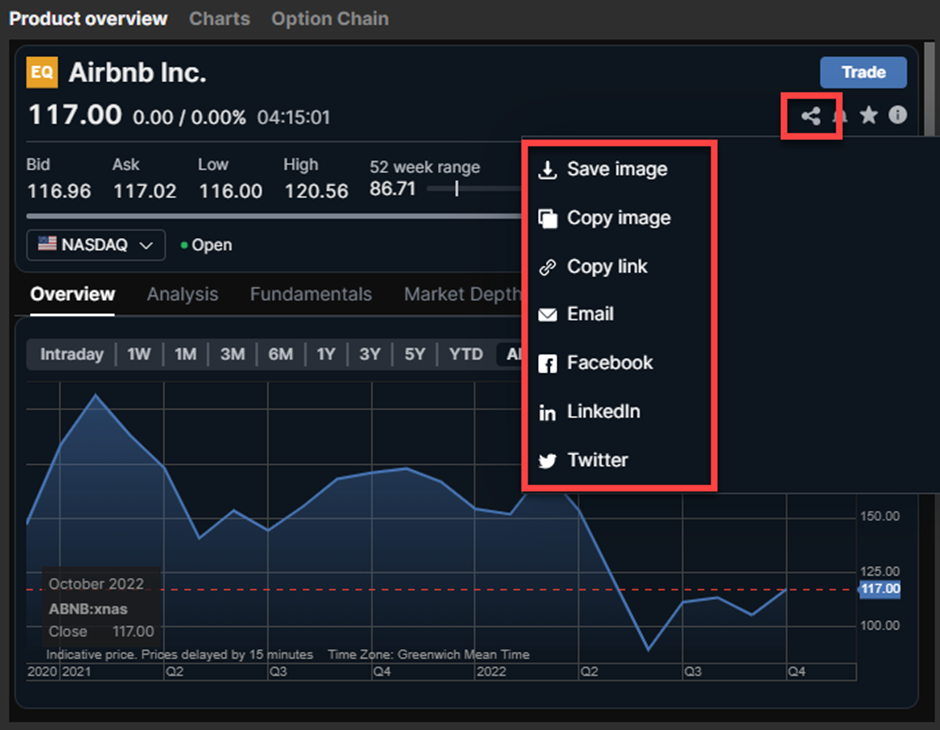Image resolution: width=940 pixels, height=730 pixels.
Task: Click the LinkedIn logo icon
Action: 547,412
